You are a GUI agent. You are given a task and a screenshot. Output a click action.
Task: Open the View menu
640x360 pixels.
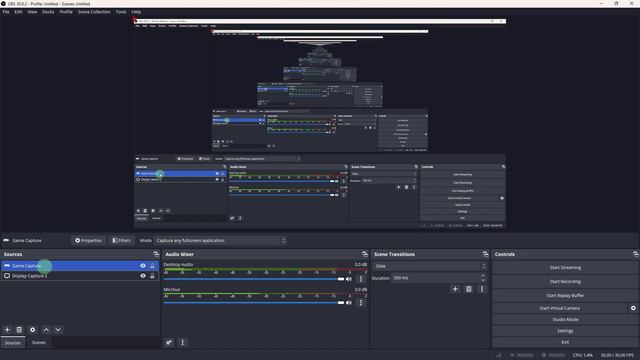pyautogui.click(x=32, y=12)
